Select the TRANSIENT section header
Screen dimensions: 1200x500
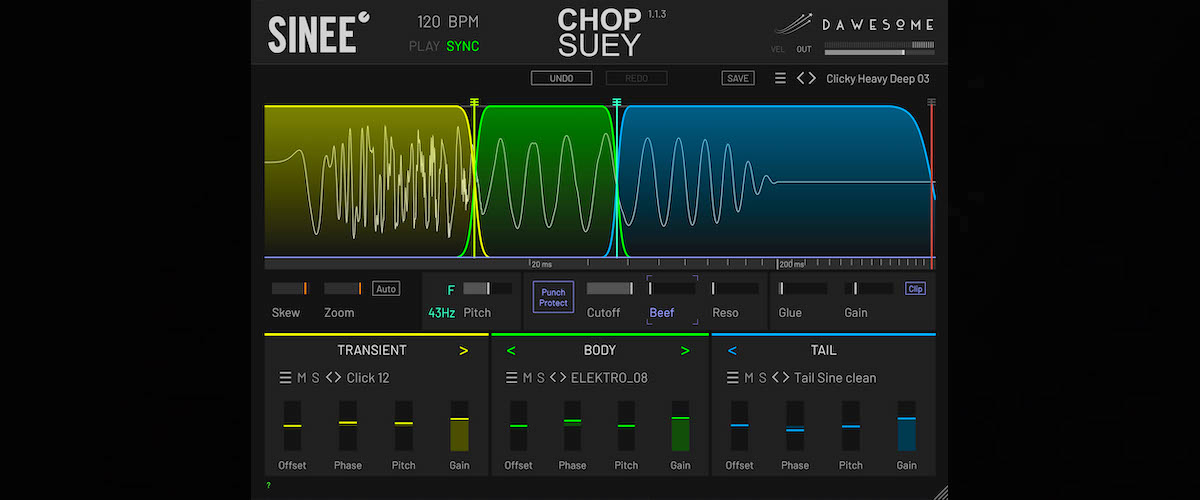(372, 350)
